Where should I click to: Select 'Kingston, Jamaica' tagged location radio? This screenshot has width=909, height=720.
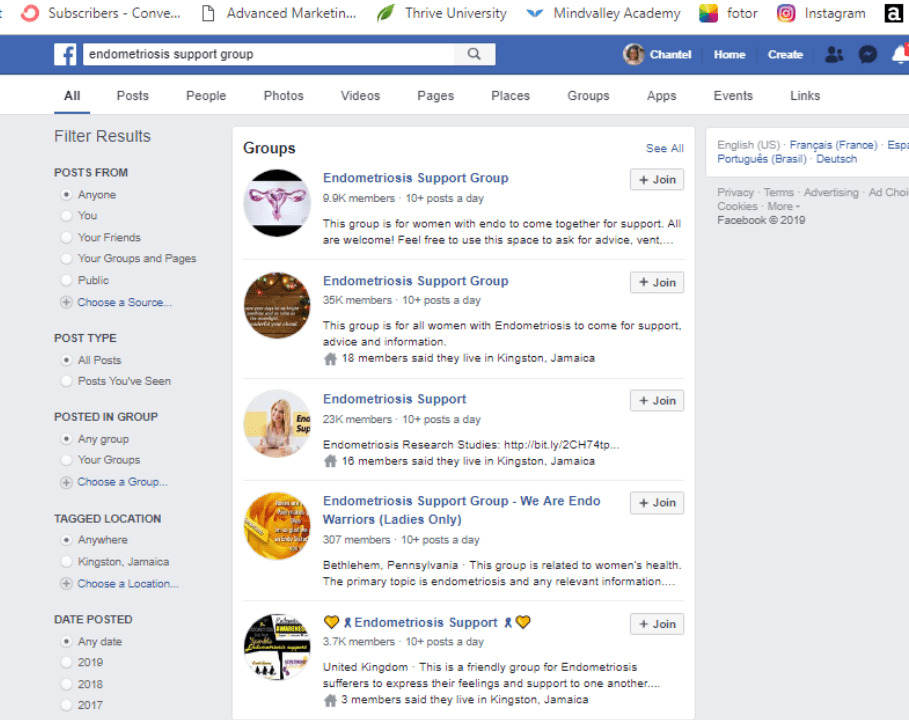66,562
